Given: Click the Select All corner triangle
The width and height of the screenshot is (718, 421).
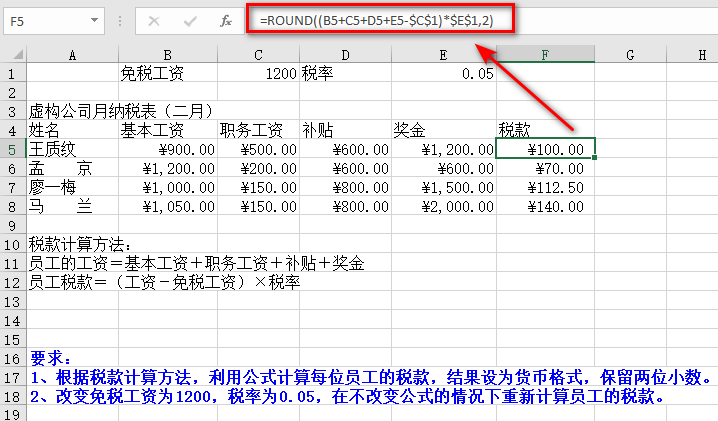Looking at the screenshot, I should click(x=13, y=55).
